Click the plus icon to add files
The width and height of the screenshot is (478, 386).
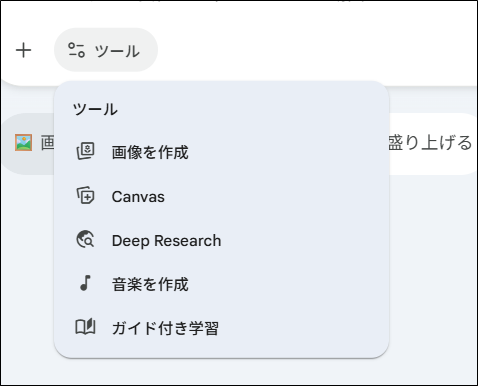(23, 50)
